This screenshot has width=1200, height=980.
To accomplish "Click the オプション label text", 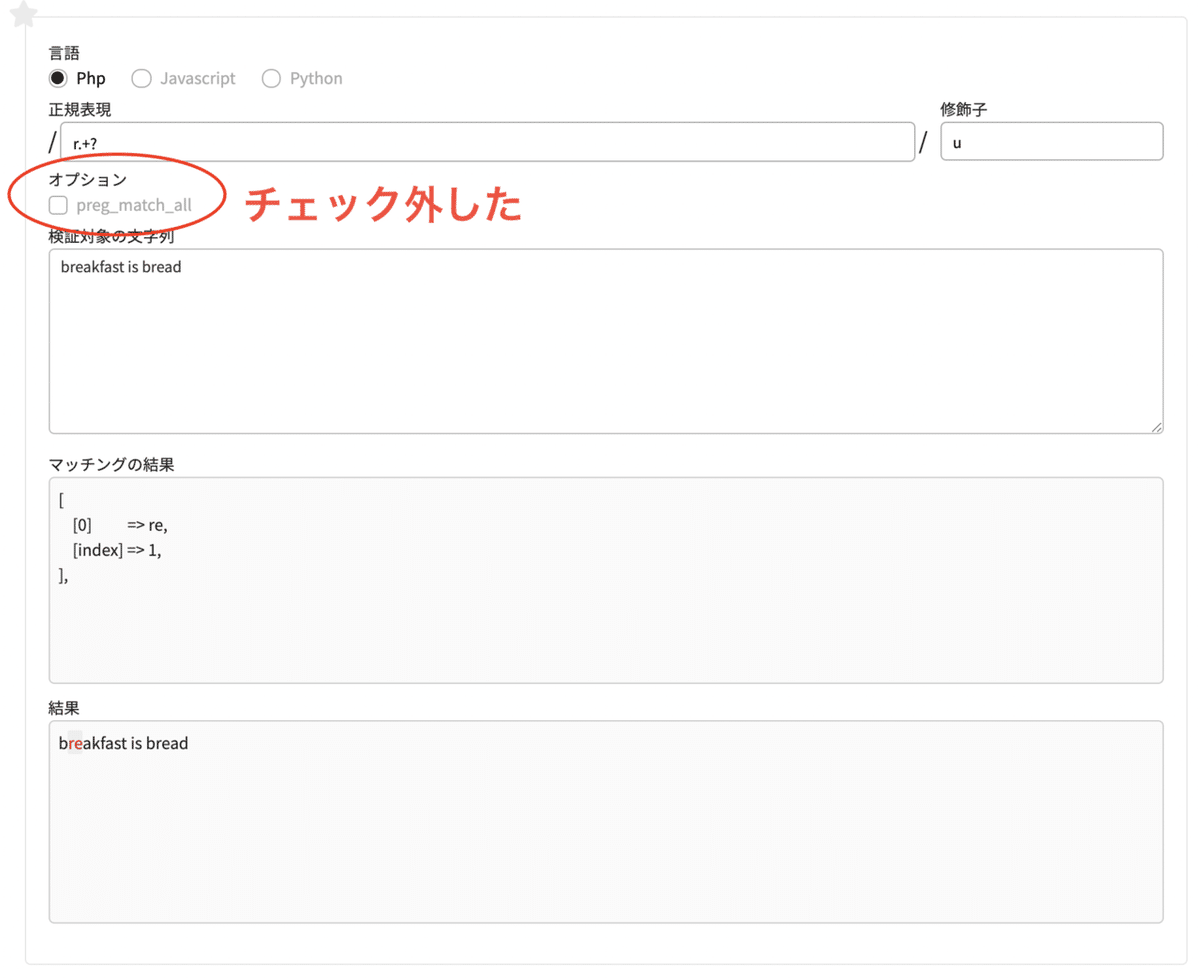I will click(x=88, y=180).
